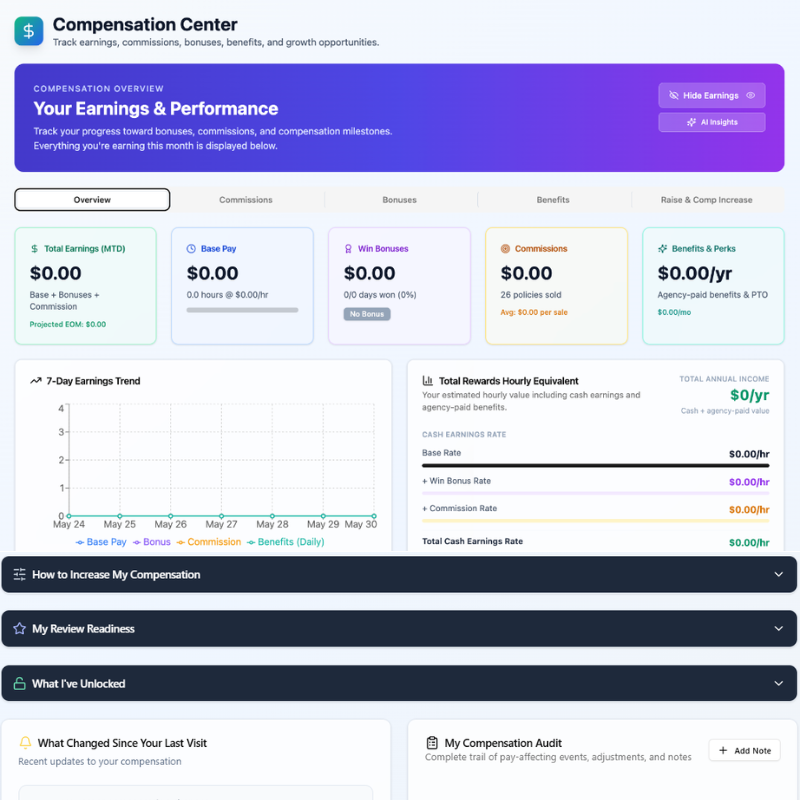
Task: Click 'Projected EOM: $0.00' text
Action: 68,324
